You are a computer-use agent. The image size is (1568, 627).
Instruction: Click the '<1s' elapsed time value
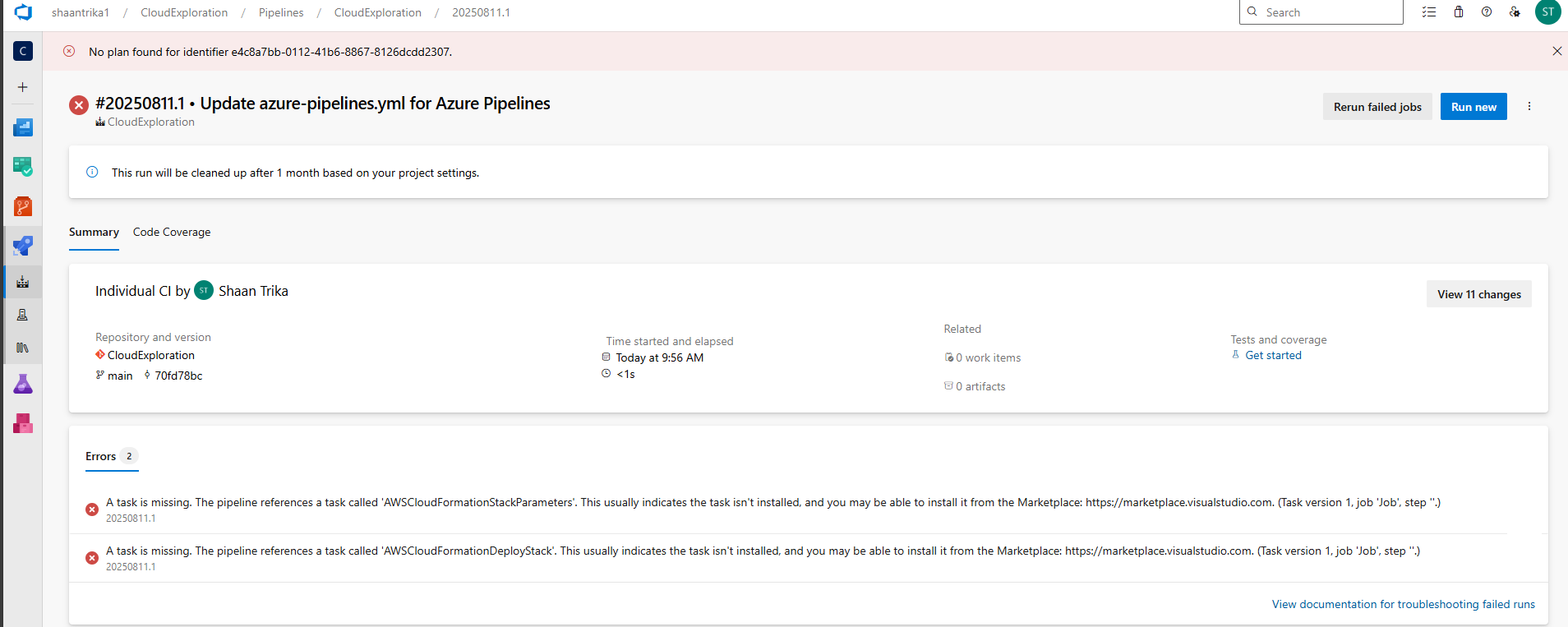coord(625,374)
